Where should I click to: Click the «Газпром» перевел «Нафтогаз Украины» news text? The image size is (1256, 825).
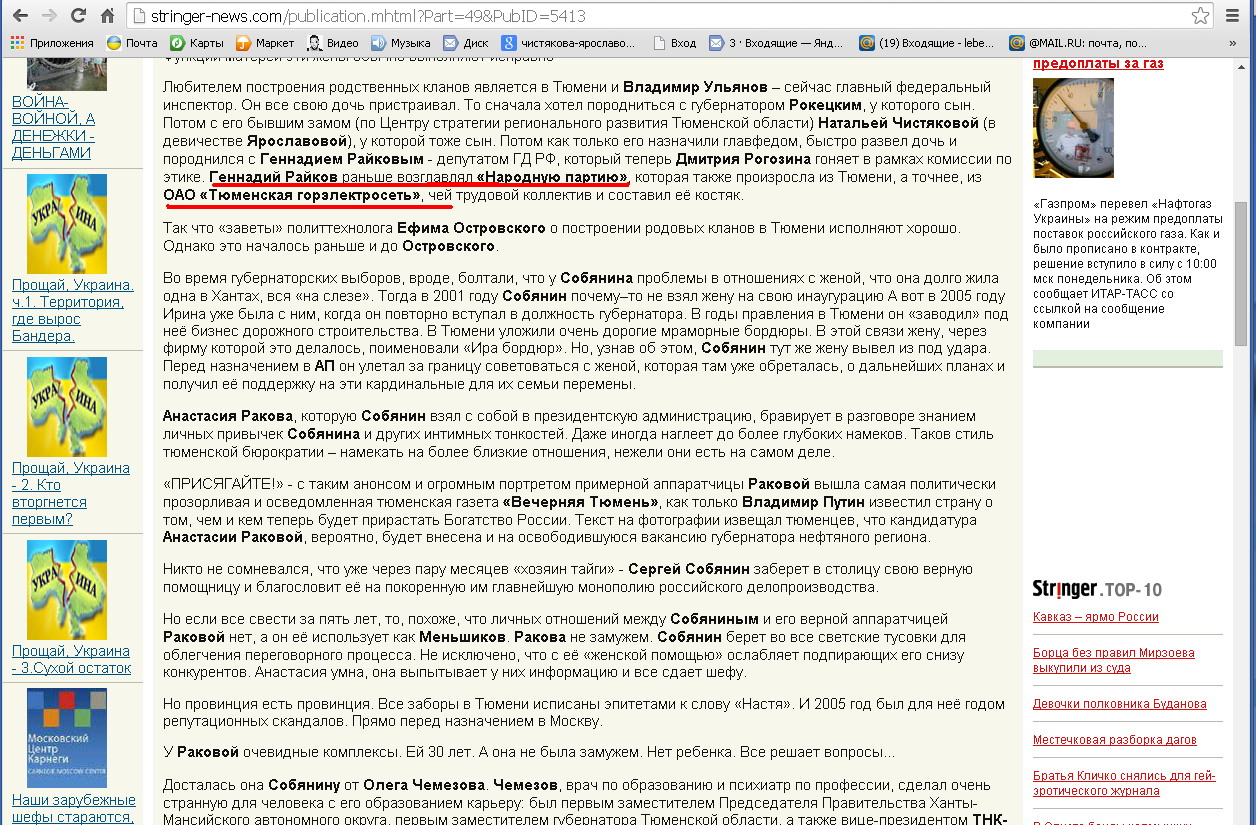click(x=1127, y=264)
